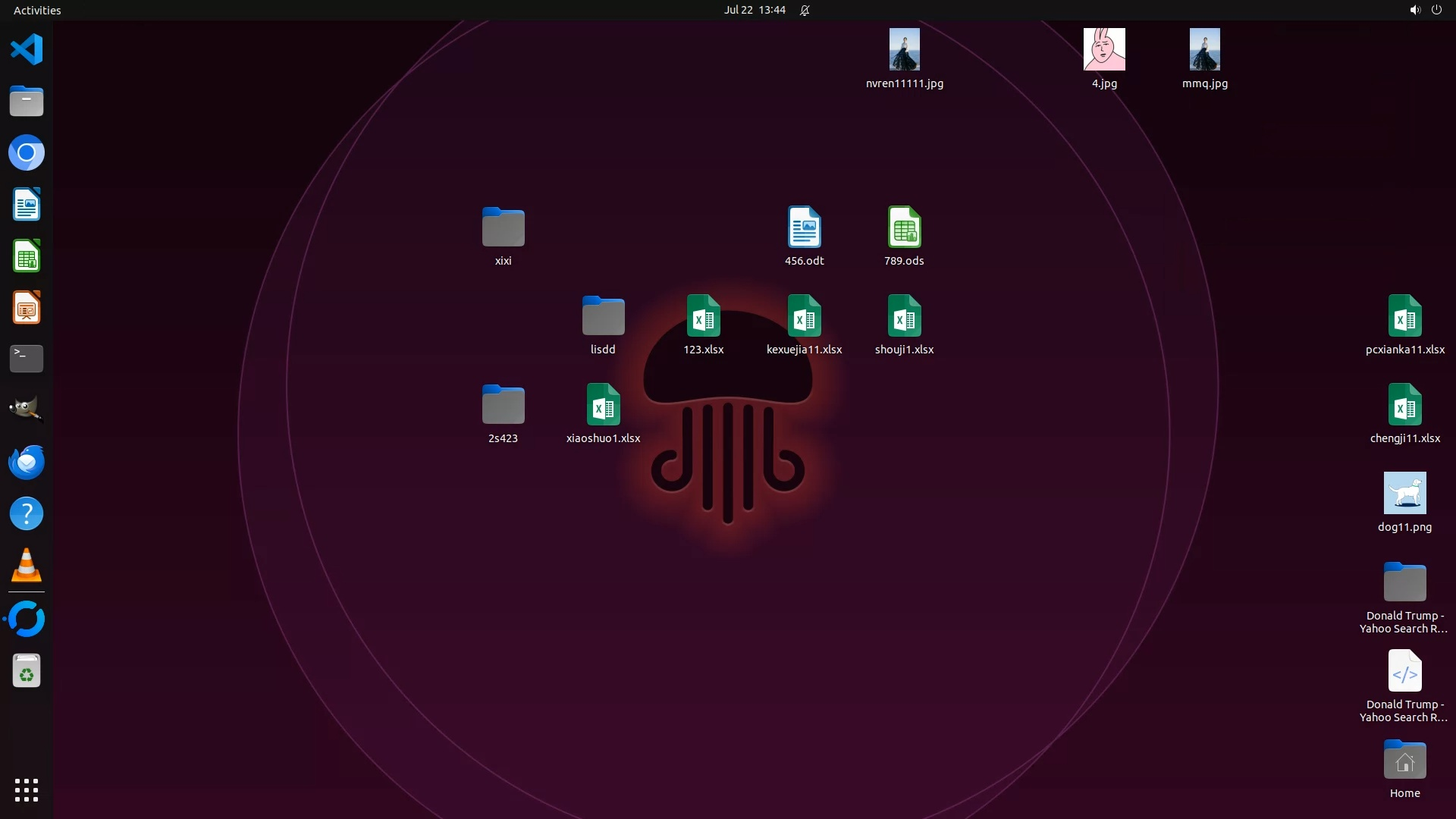Open system menu via power icon
The height and width of the screenshot is (819, 1456).
click(1436, 10)
